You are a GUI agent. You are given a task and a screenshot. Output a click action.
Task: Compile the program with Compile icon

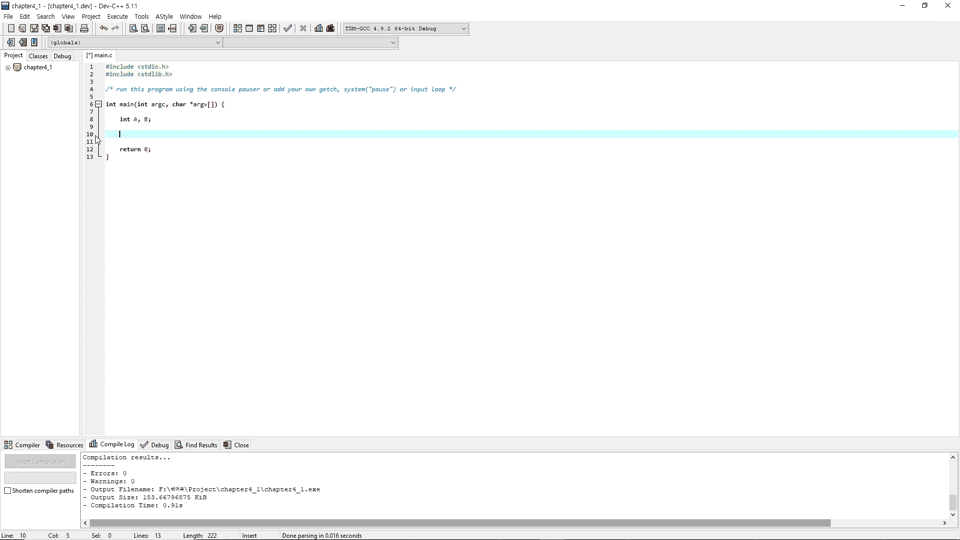tap(238, 28)
